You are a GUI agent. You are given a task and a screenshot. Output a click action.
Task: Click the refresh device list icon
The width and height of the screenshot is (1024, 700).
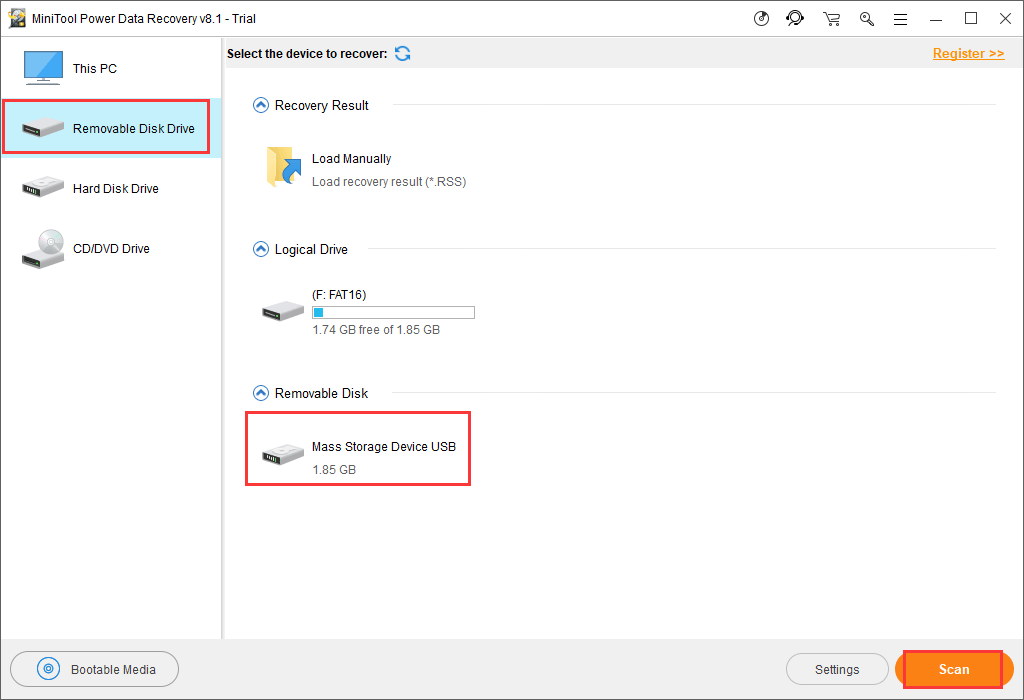[x=402, y=54]
